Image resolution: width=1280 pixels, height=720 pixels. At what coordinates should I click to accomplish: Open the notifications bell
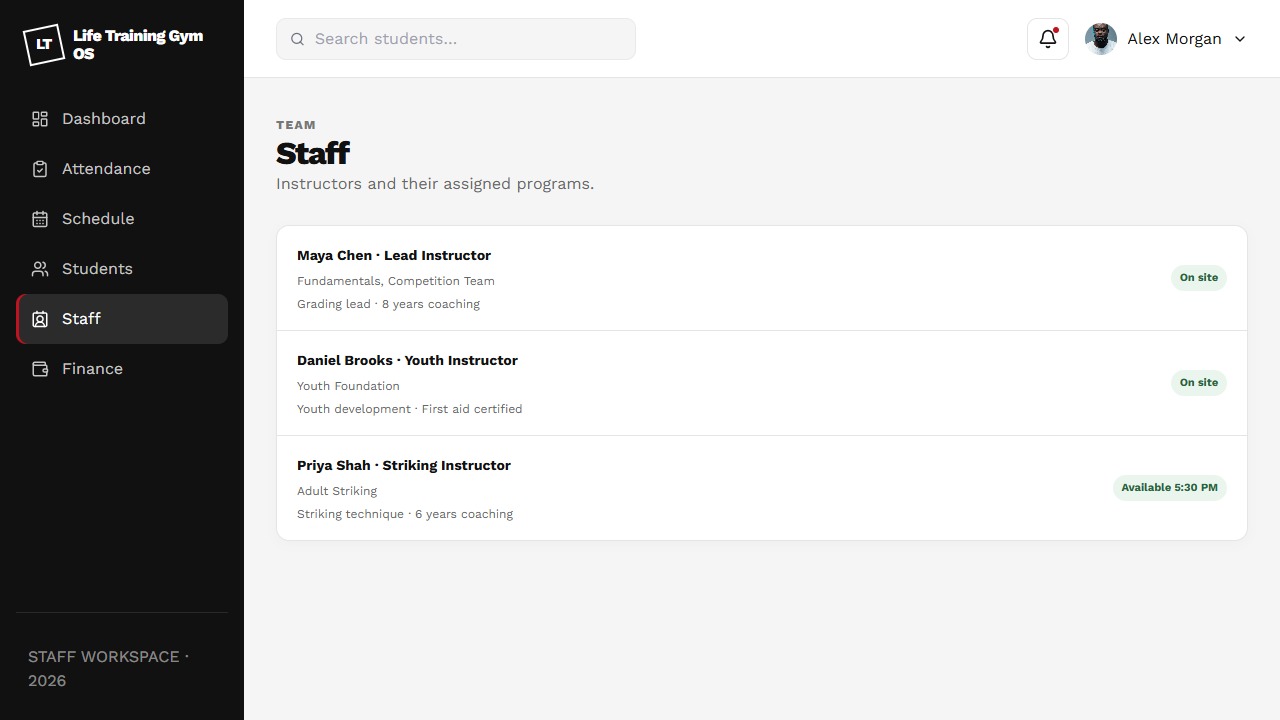click(x=1048, y=39)
